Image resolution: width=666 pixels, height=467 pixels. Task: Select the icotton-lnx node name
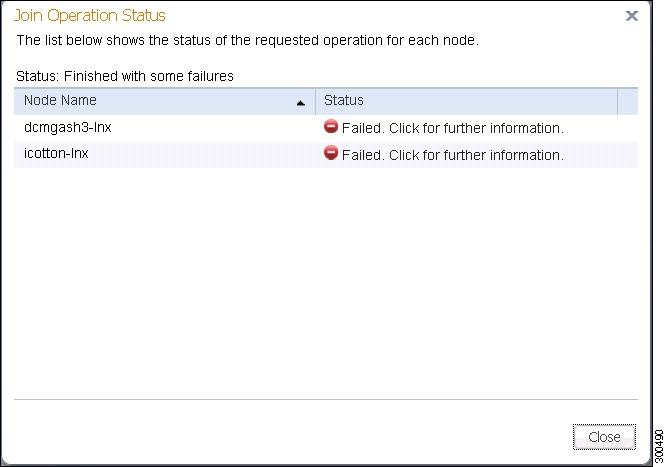56,153
